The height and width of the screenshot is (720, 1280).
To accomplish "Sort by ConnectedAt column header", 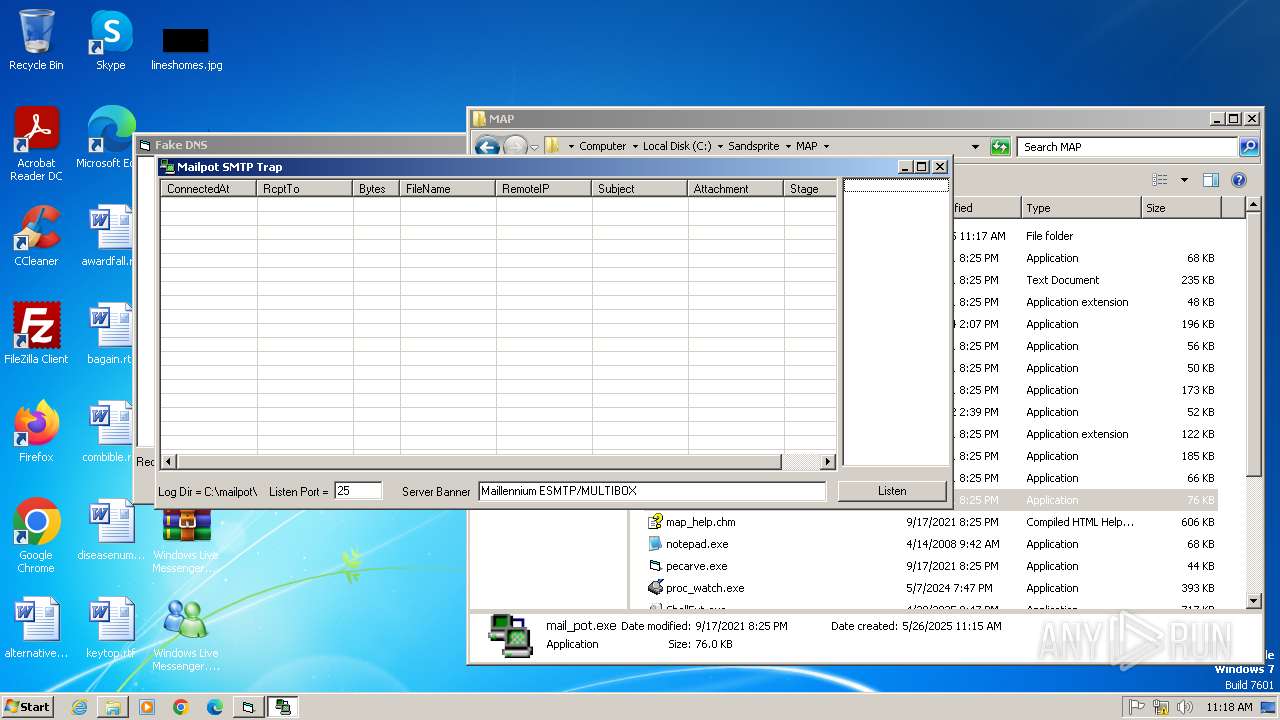I will (208, 188).
